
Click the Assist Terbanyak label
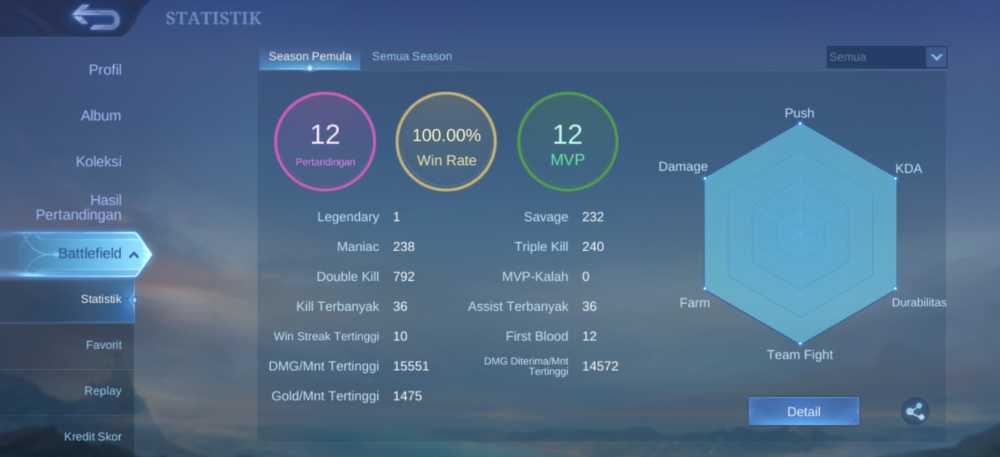(x=518, y=307)
